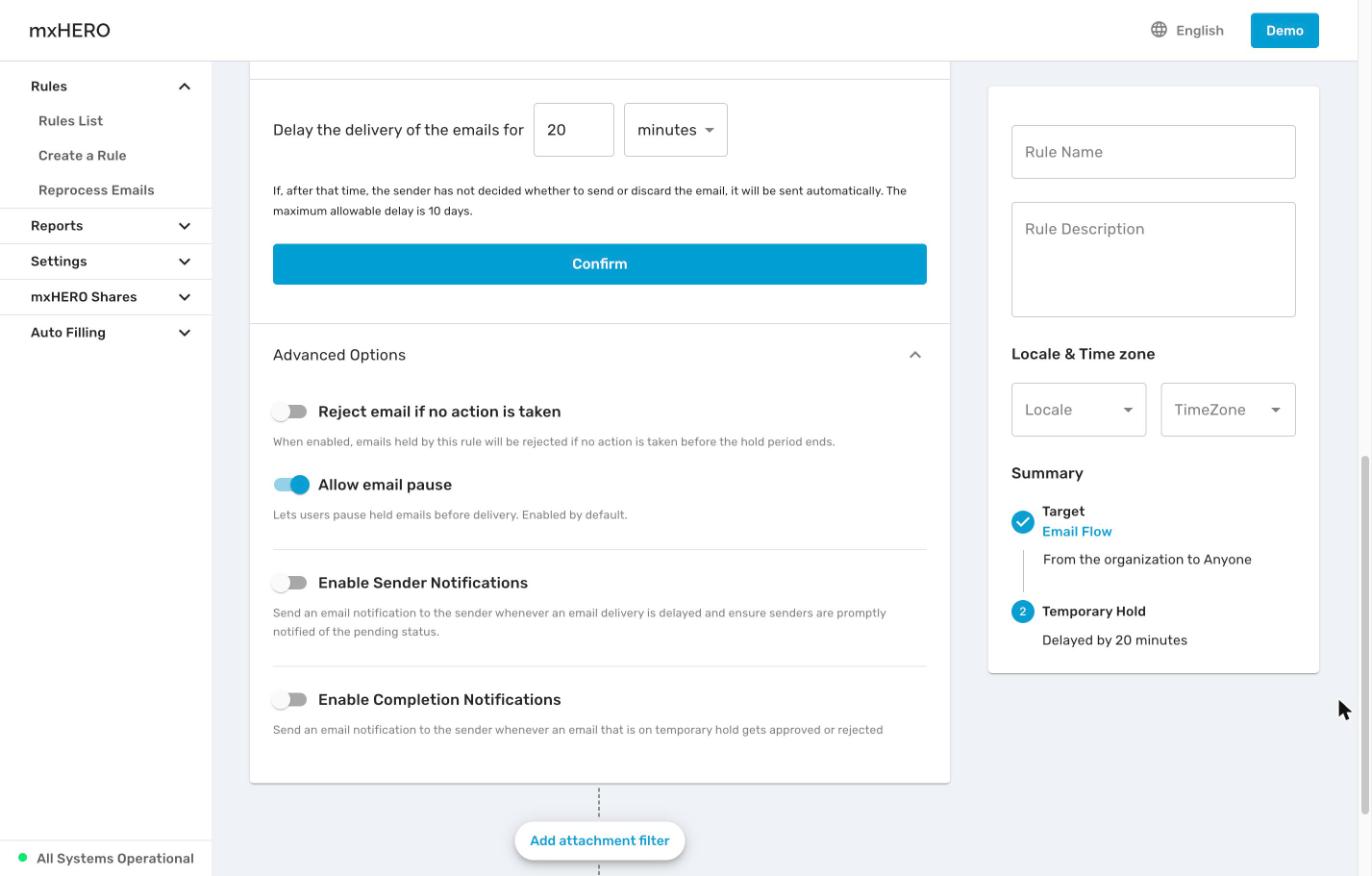
Task: Click the Demo account button
Action: (1285, 30)
